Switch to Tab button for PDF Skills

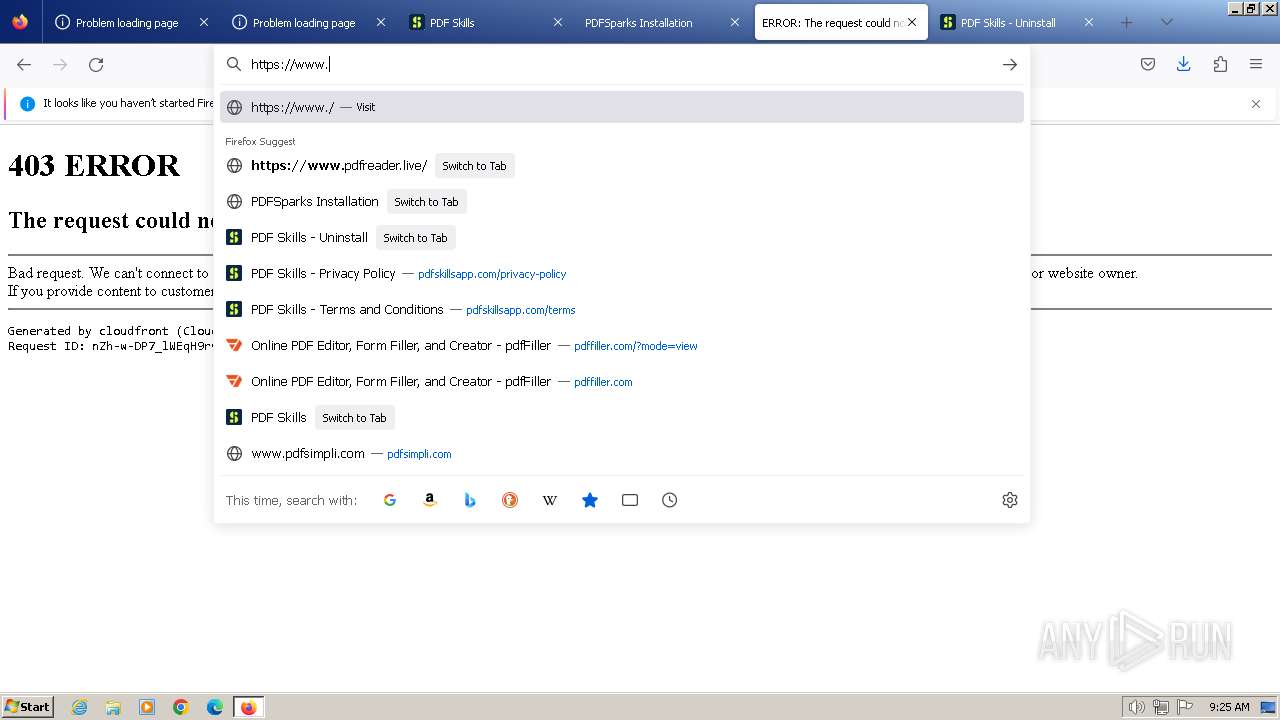[x=354, y=418]
